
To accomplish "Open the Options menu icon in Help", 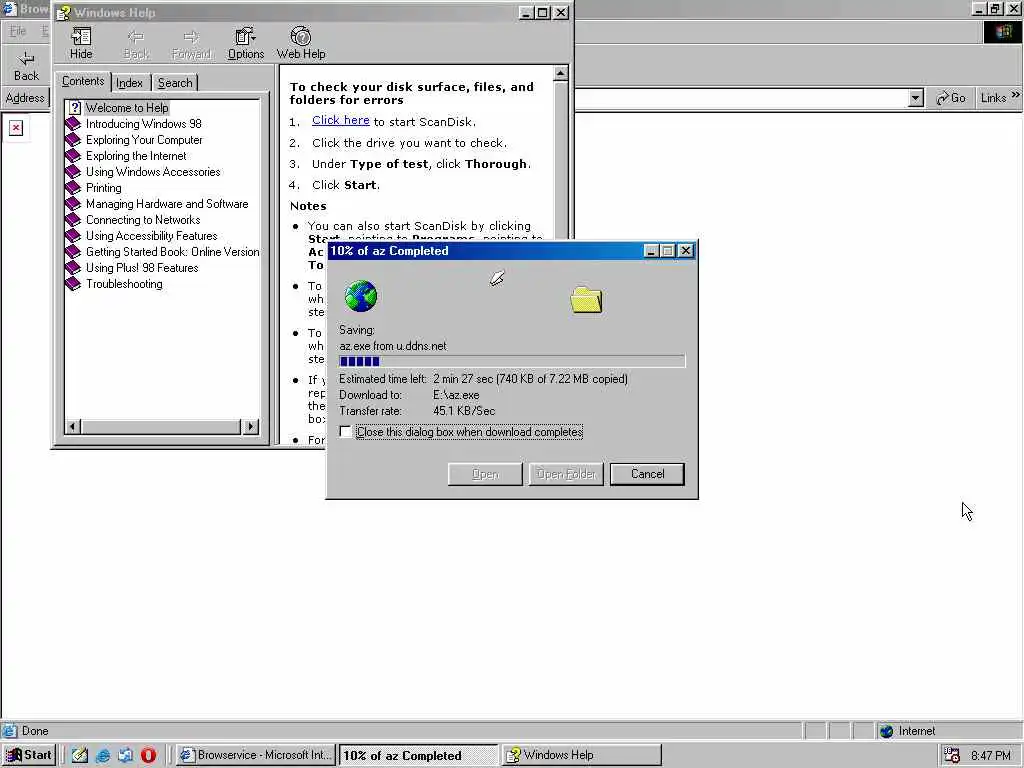I will click(246, 36).
